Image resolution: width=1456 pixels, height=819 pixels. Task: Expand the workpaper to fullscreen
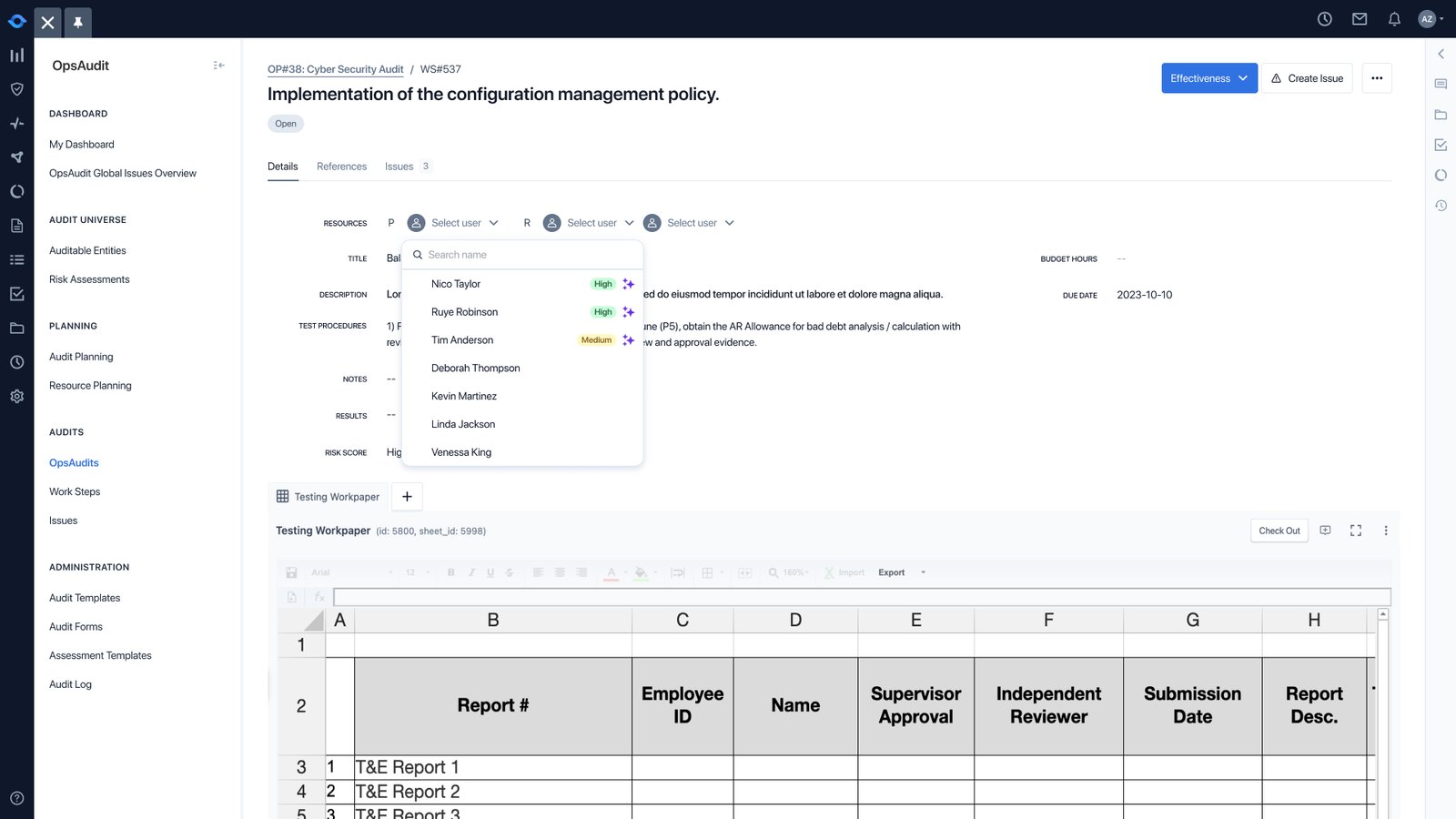pyautogui.click(x=1356, y=531)
